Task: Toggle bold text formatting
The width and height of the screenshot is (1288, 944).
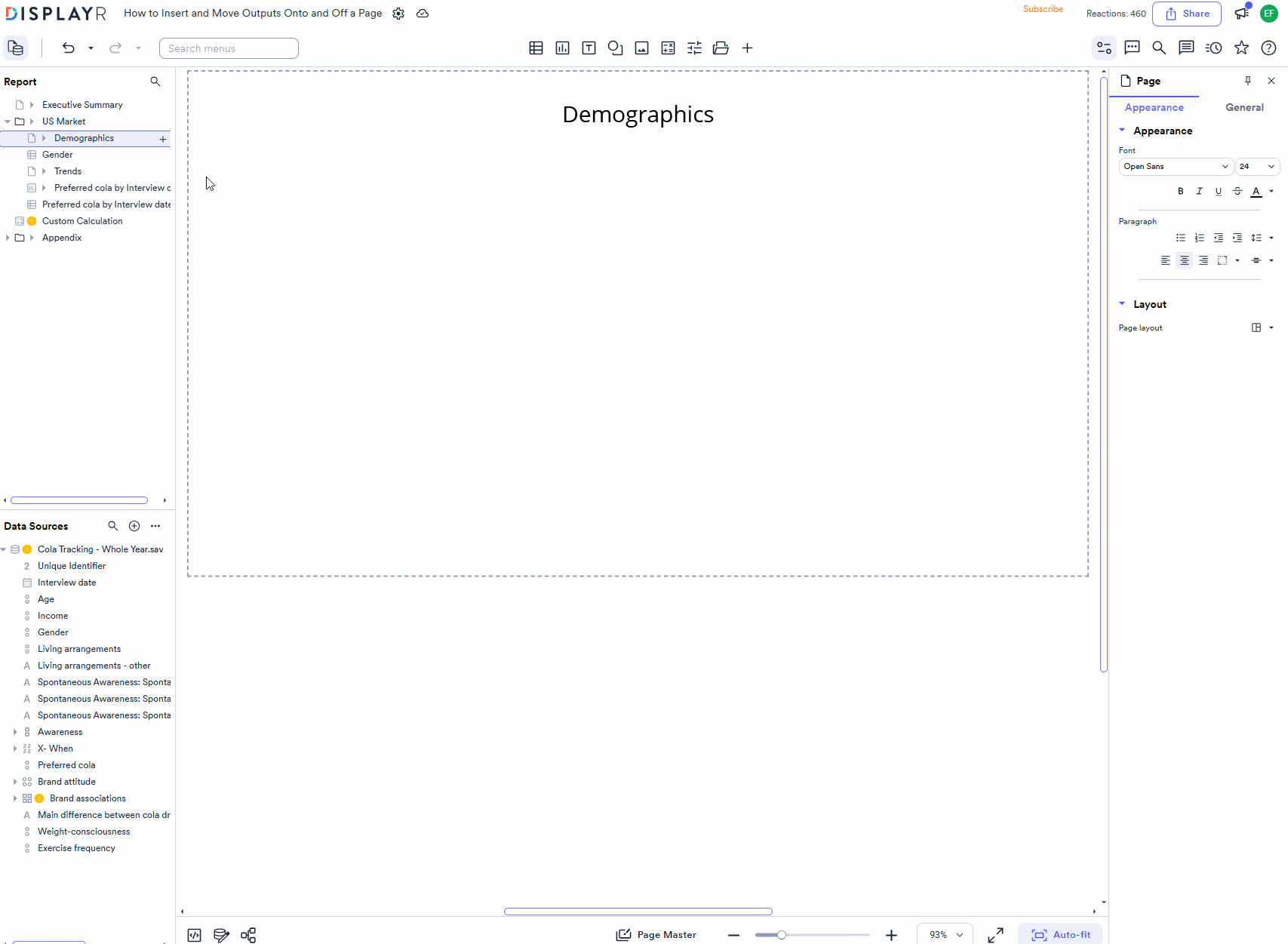Action: 1181,191
